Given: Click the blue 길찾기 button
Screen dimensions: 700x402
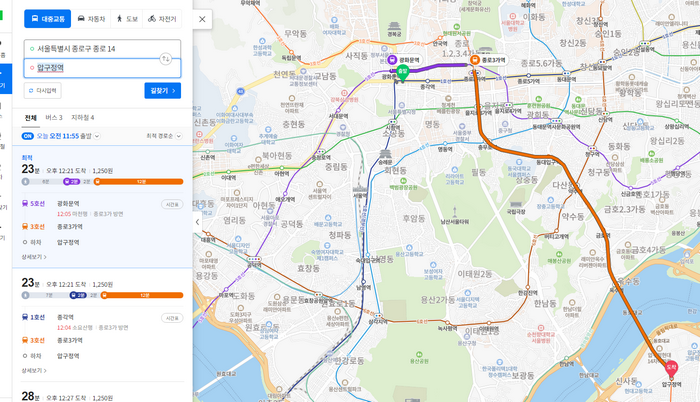Looking at the screenshot, I should tap(162, 91).
